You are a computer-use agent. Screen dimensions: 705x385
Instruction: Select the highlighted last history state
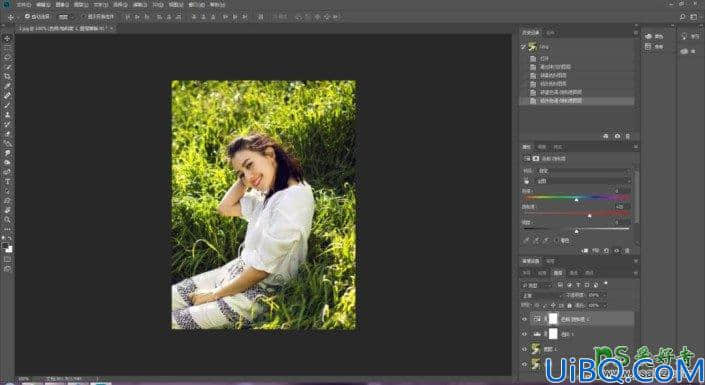577,101
